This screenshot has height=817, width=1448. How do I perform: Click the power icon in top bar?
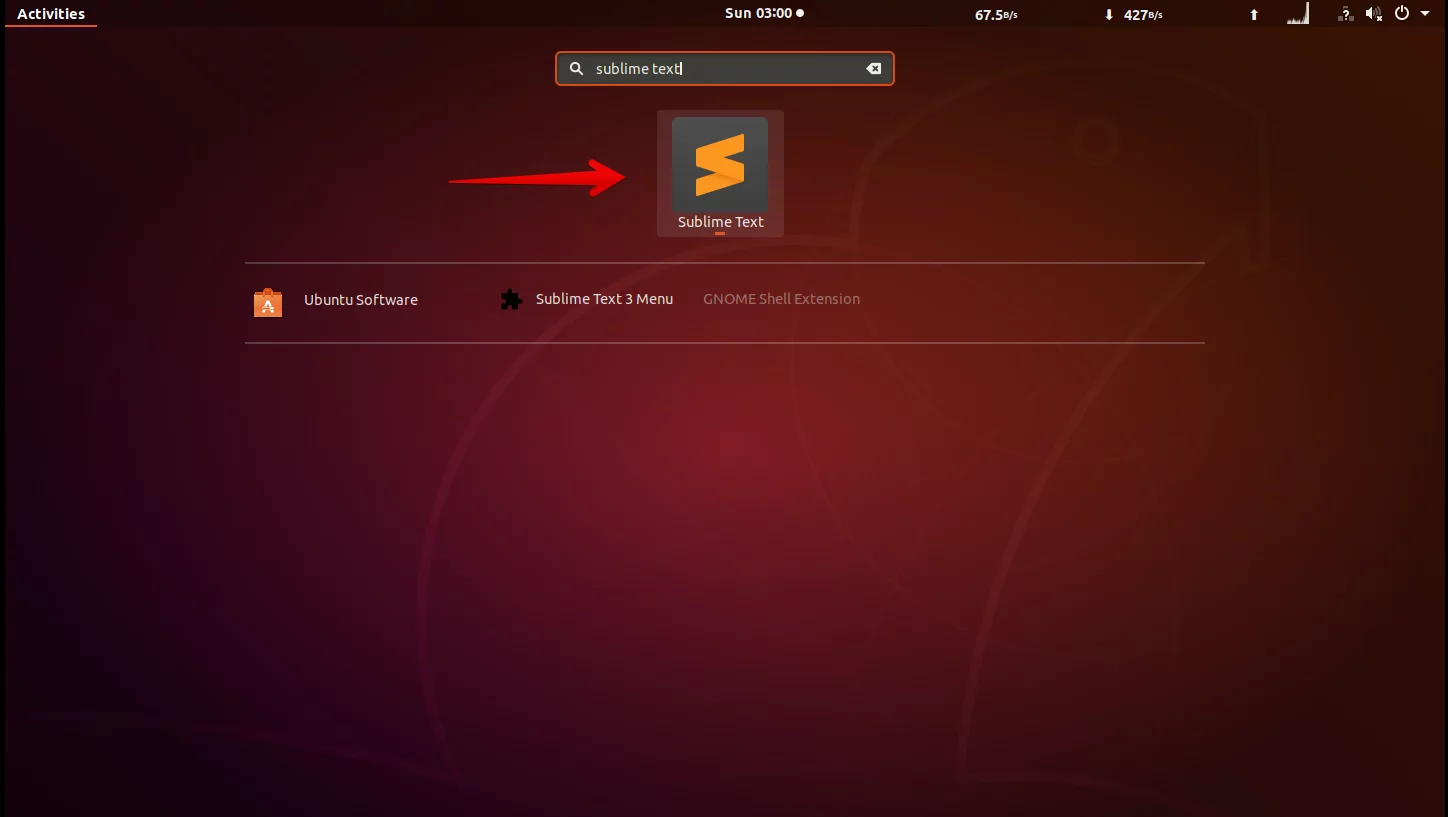coord(1402,14)
